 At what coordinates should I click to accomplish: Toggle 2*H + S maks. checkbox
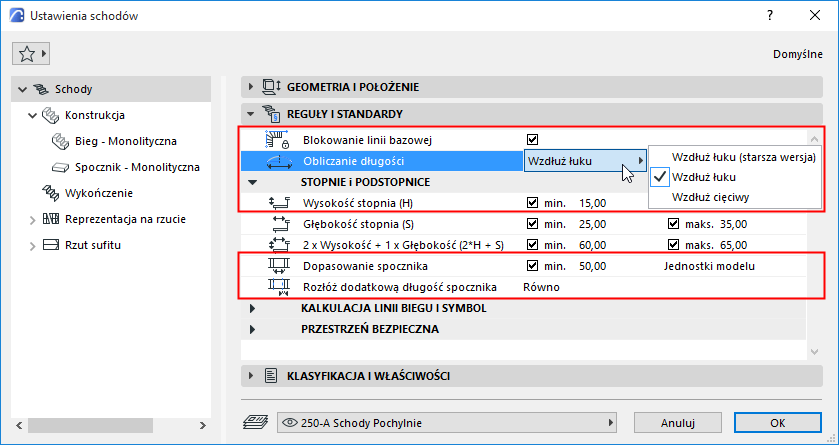(674, 245)
